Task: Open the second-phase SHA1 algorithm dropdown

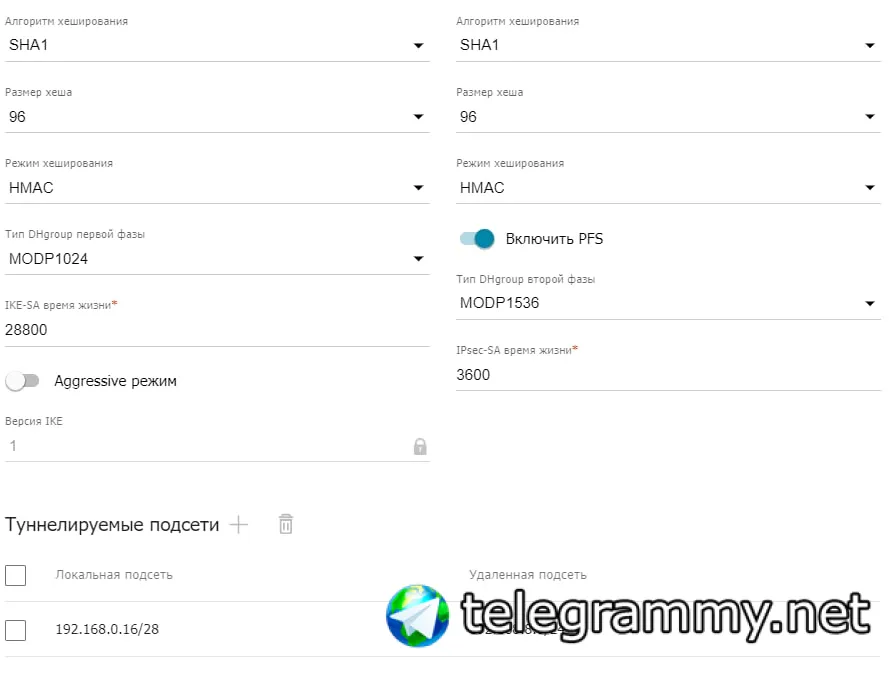Action: coord(668,45)
